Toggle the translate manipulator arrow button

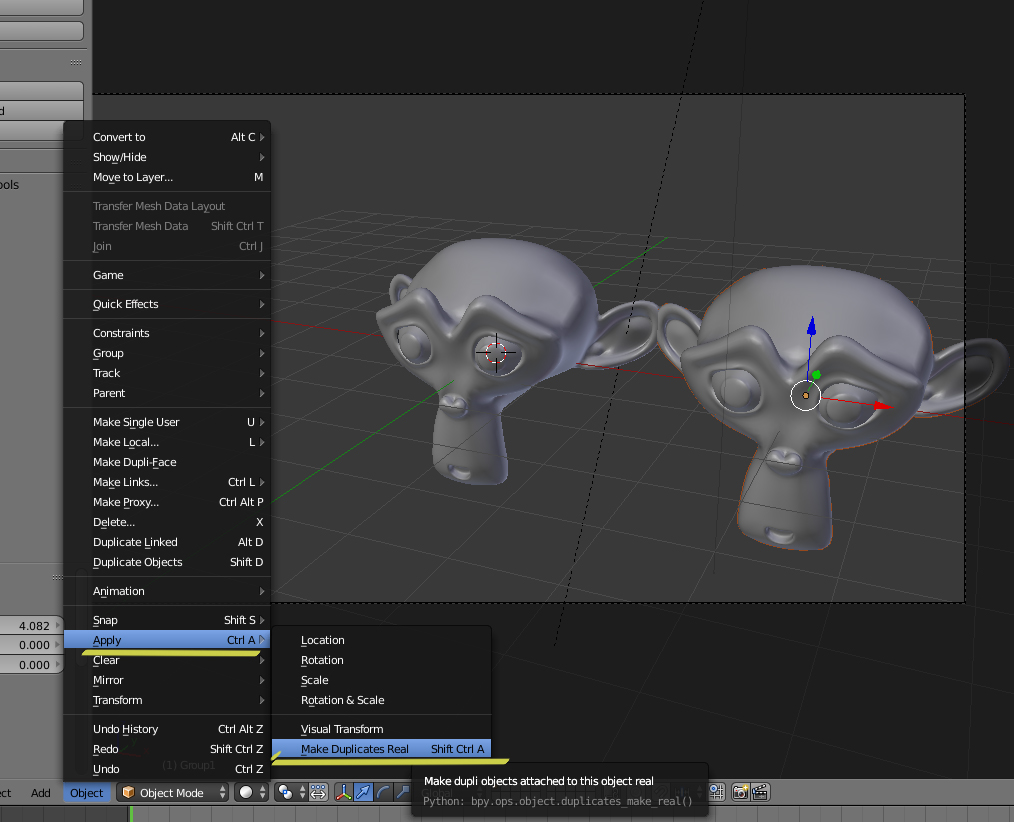pos(362,793)
